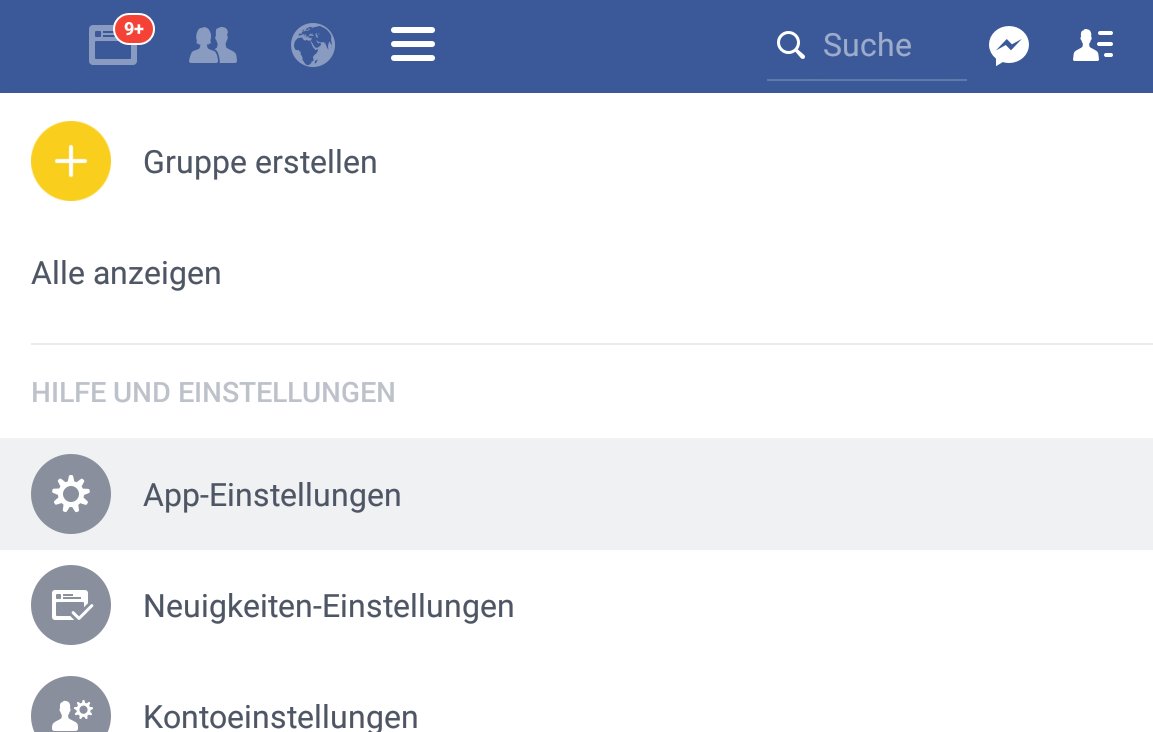Choose the Gruppe erstellen label
This screenshot has height=732, width=1153.
pos(260,162)
